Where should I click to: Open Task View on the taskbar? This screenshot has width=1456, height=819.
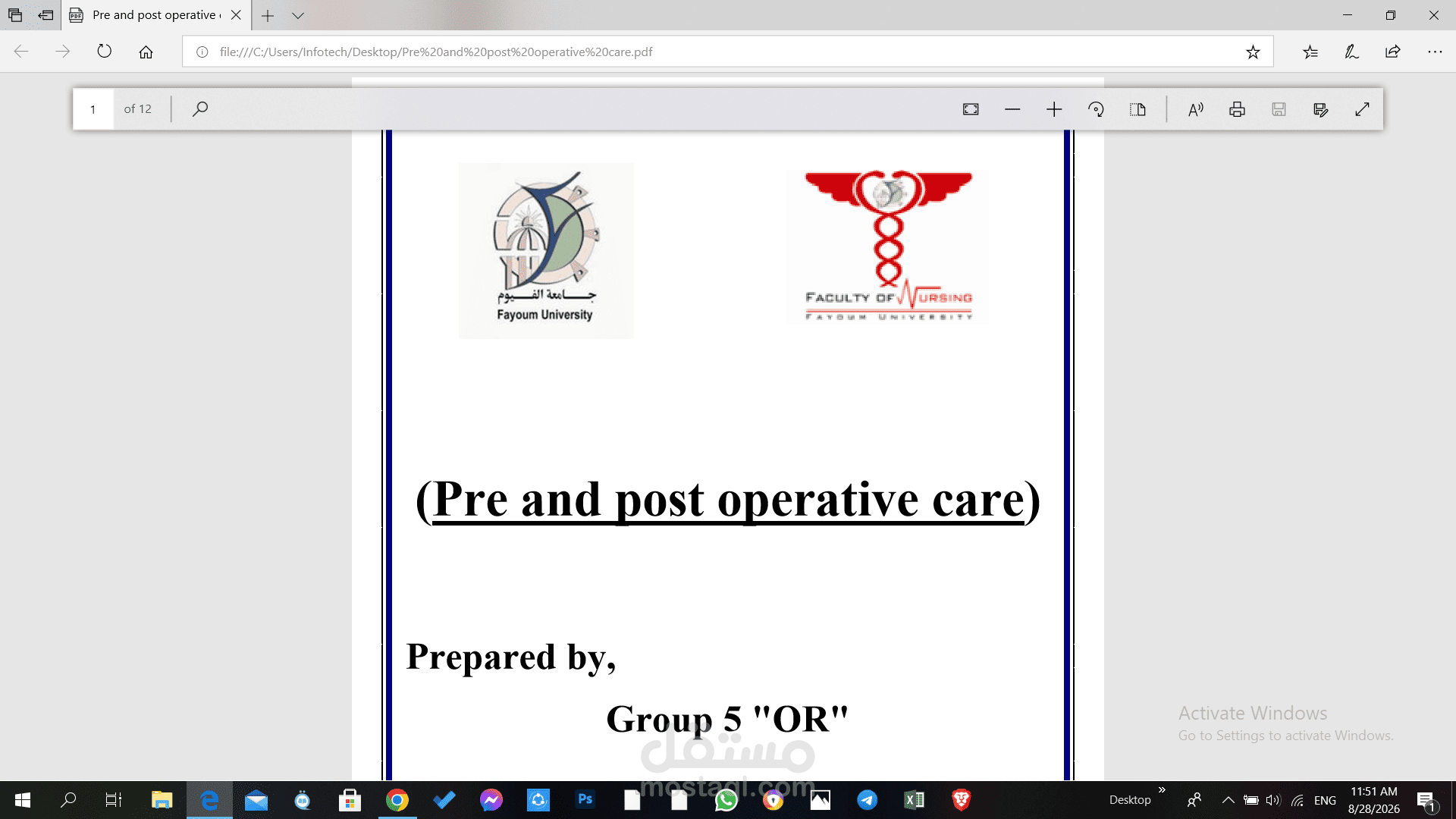click(x=114, y=800)
